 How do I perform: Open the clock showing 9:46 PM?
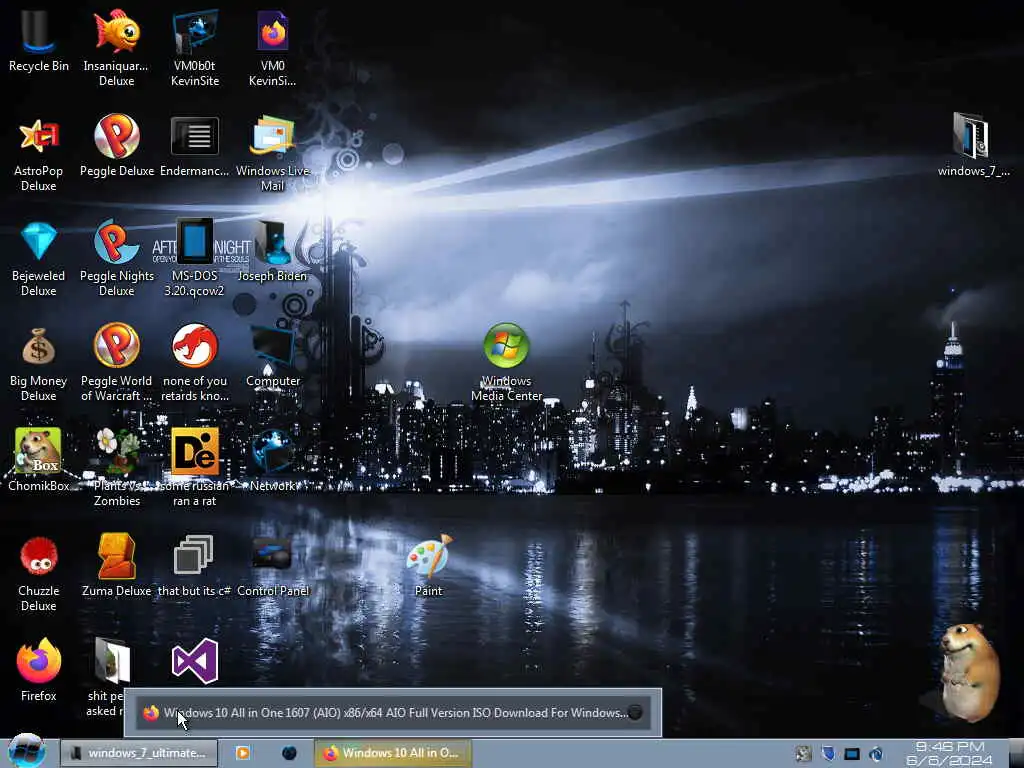coord(950,754)
